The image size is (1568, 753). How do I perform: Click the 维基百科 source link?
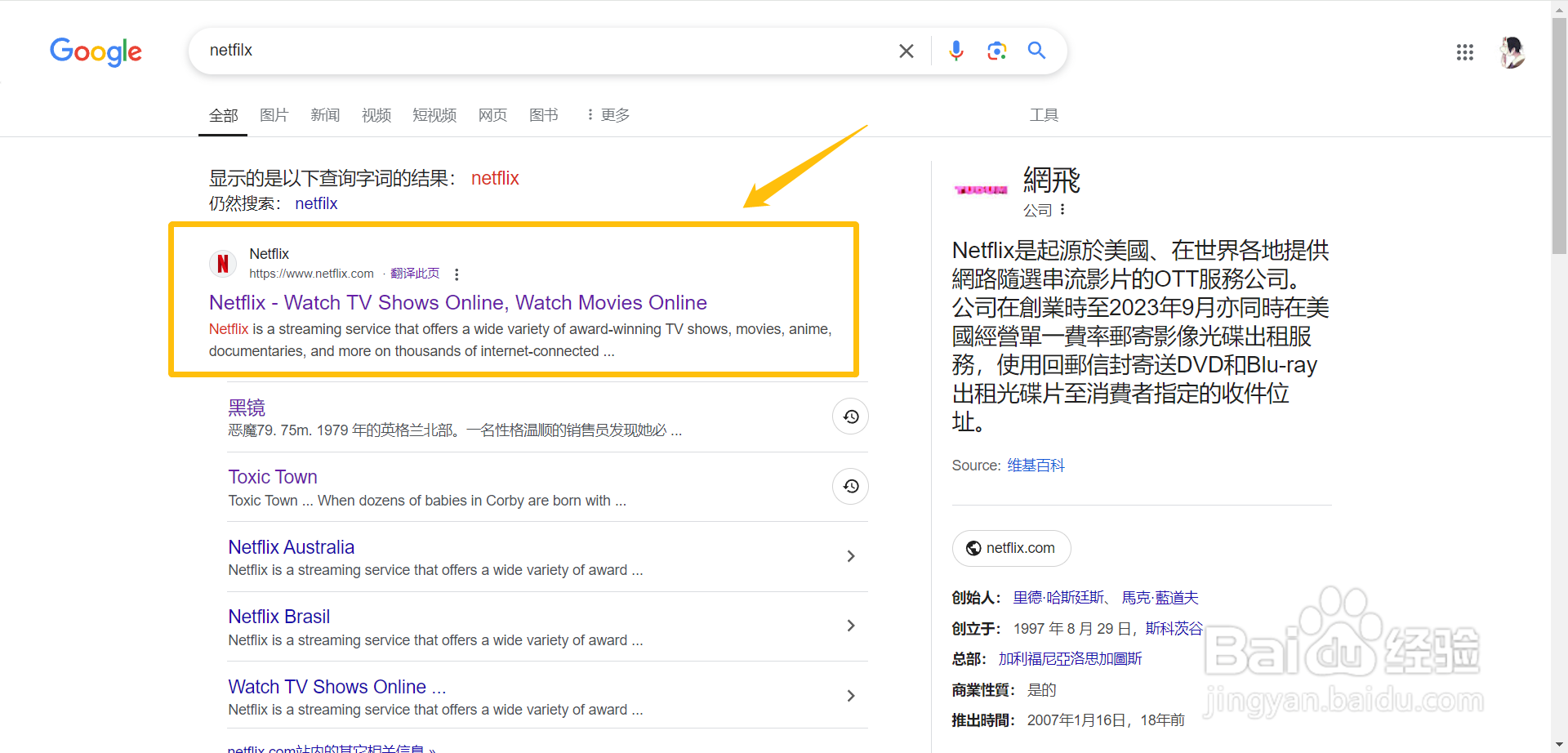tap(1036, 466)
